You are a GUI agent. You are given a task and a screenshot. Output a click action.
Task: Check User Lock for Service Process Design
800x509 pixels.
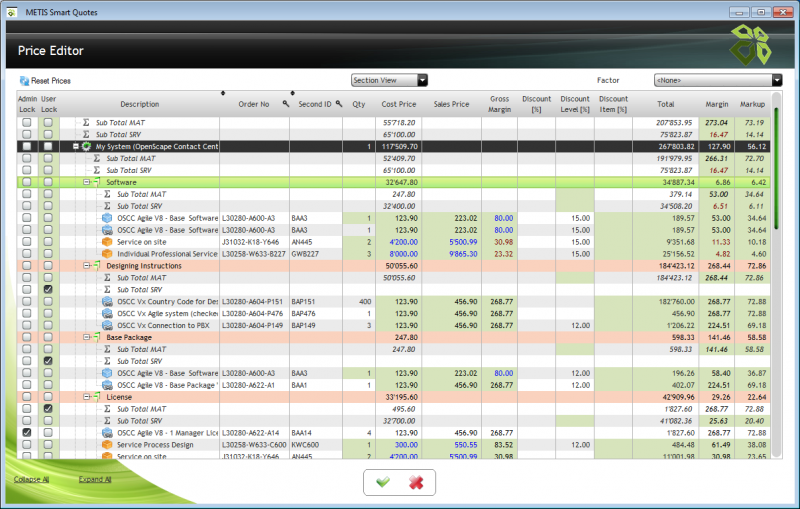click(48, 445)
